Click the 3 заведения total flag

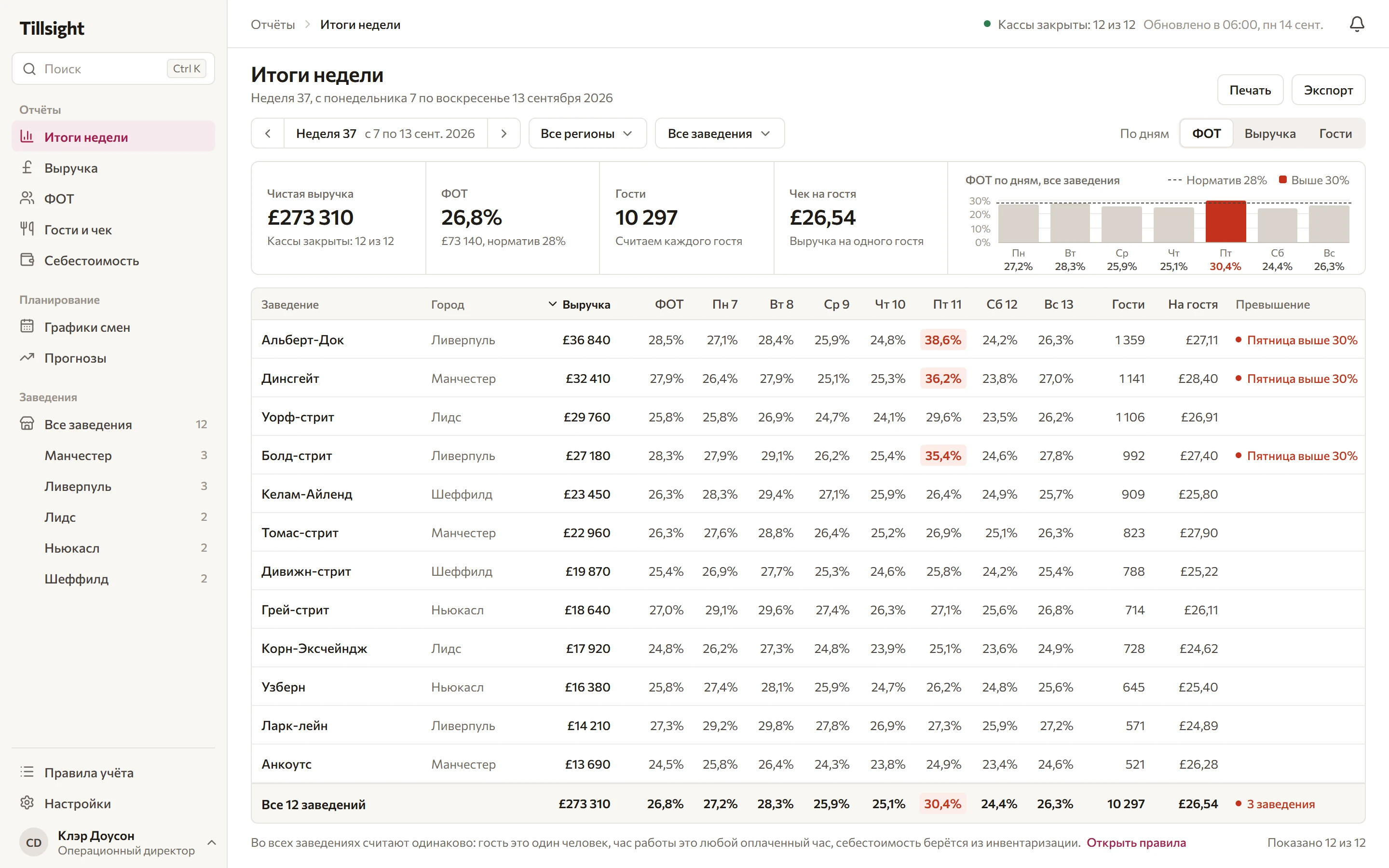[1275, 804]
